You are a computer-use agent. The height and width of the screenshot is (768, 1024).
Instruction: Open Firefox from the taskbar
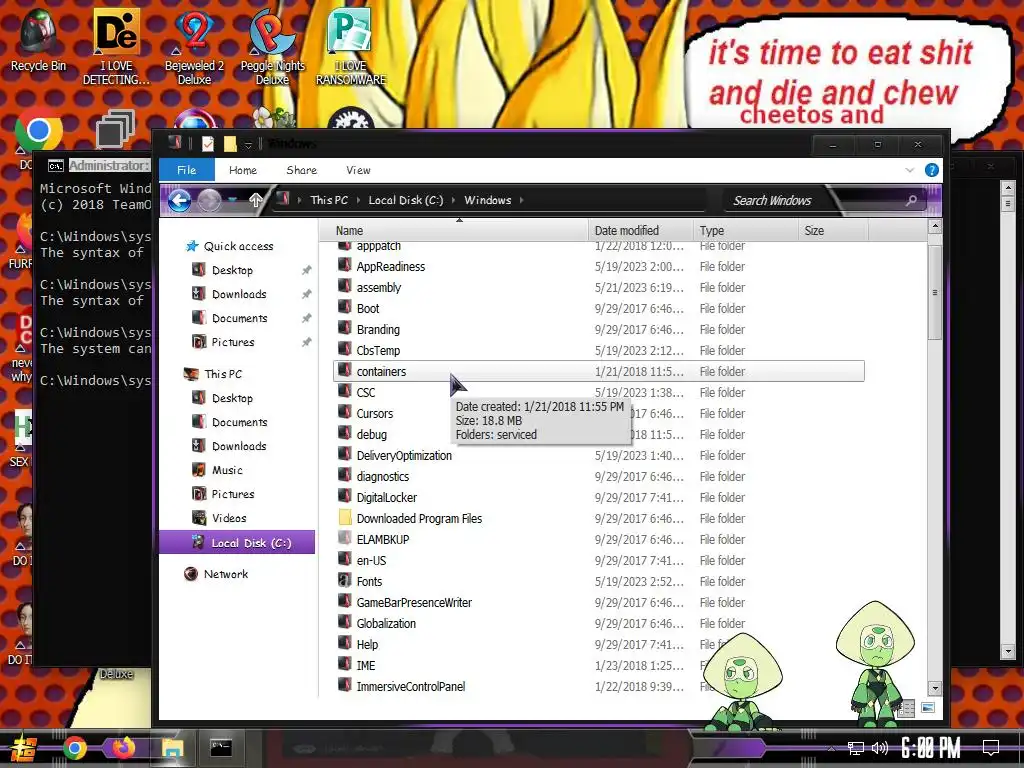point(123,748)
